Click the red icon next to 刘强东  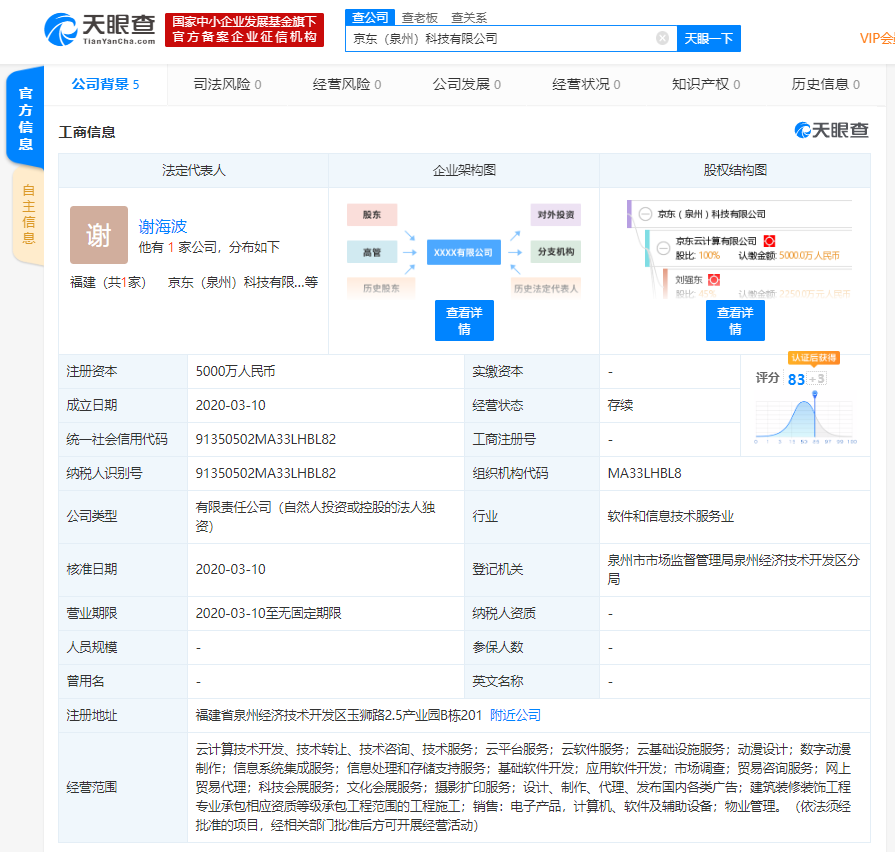pos(714,280)
